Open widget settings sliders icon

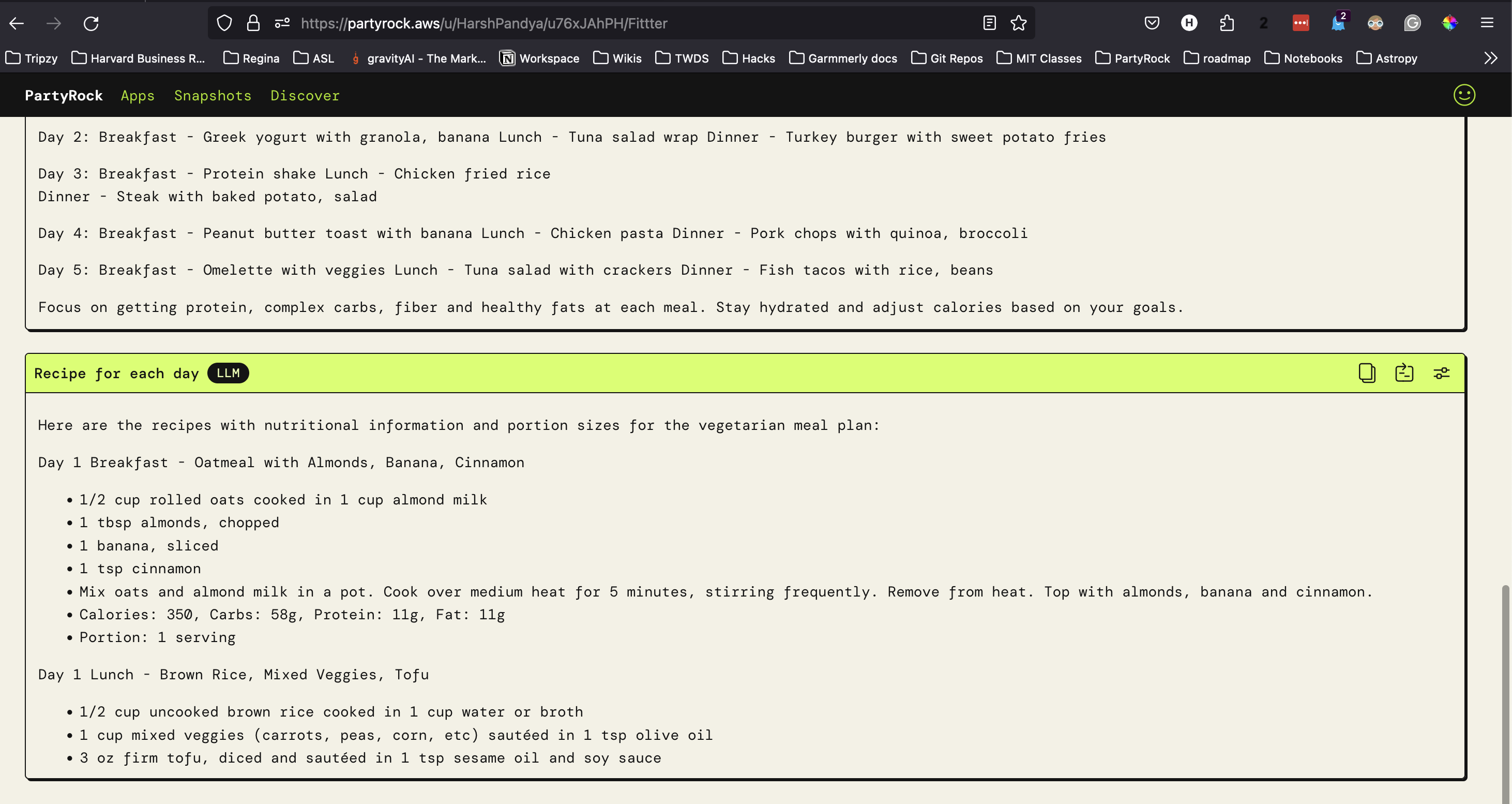click(x=1442, y=373)
